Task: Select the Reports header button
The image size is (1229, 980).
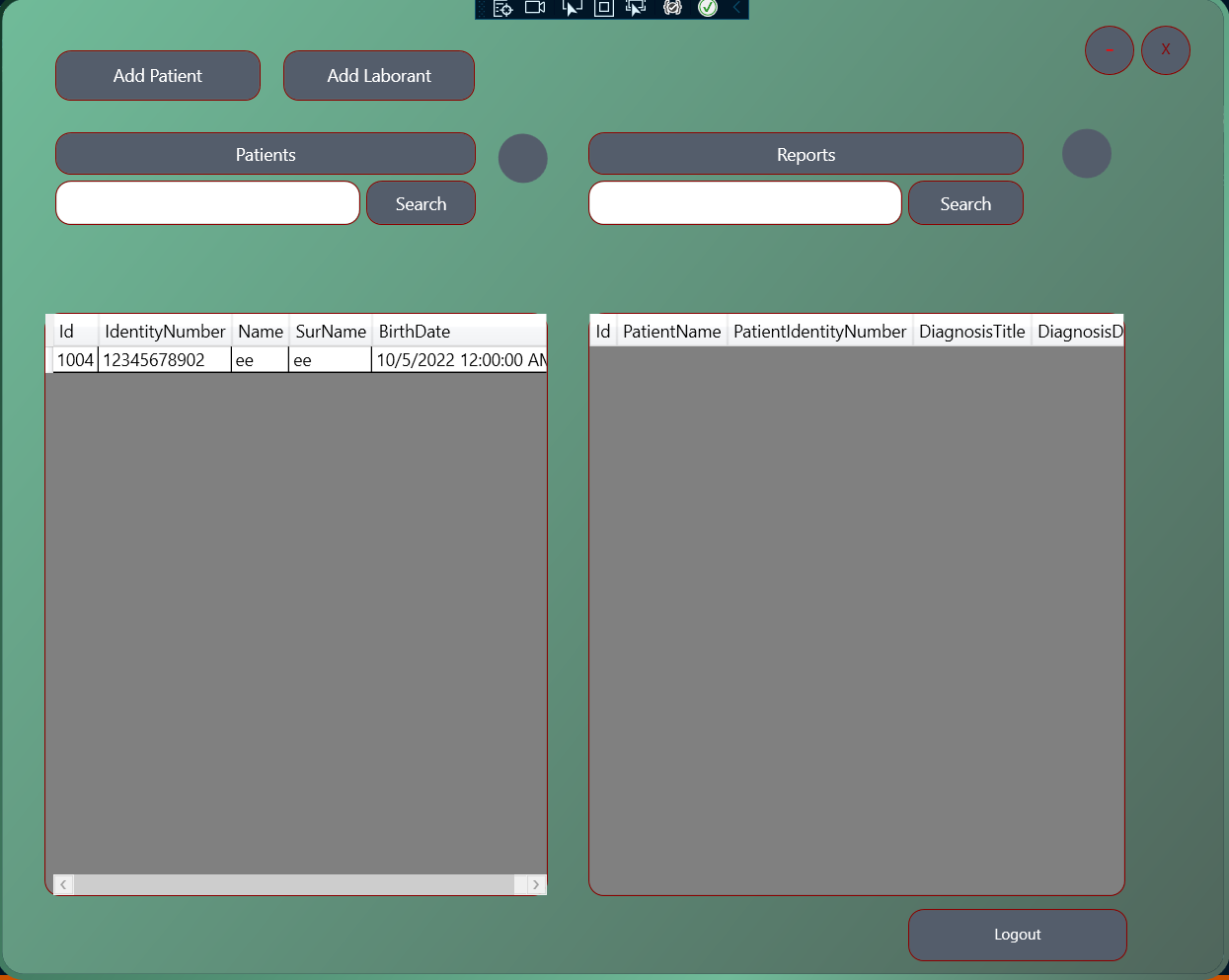Action: coord(806,154)
